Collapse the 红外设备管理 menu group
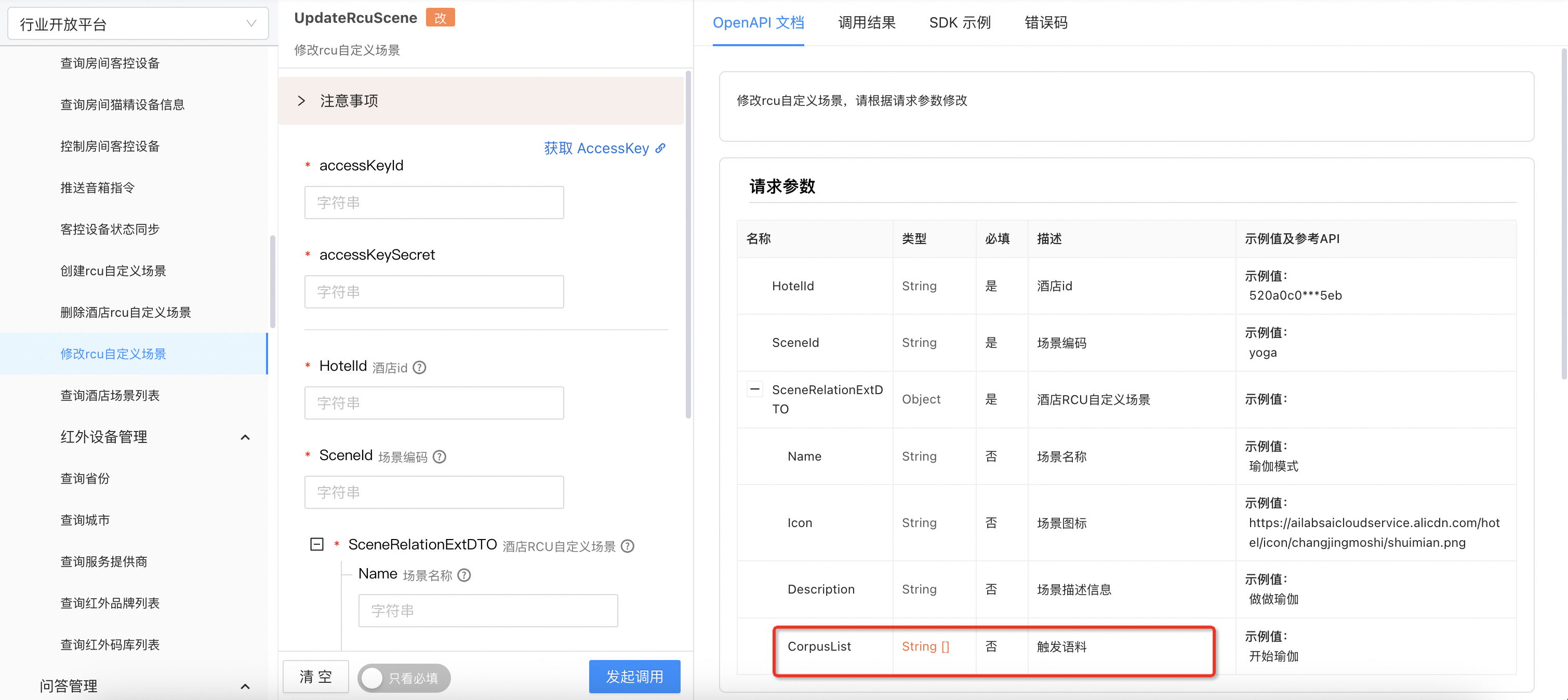Viewport: 1568px width, 700px height. pos(245,437)
